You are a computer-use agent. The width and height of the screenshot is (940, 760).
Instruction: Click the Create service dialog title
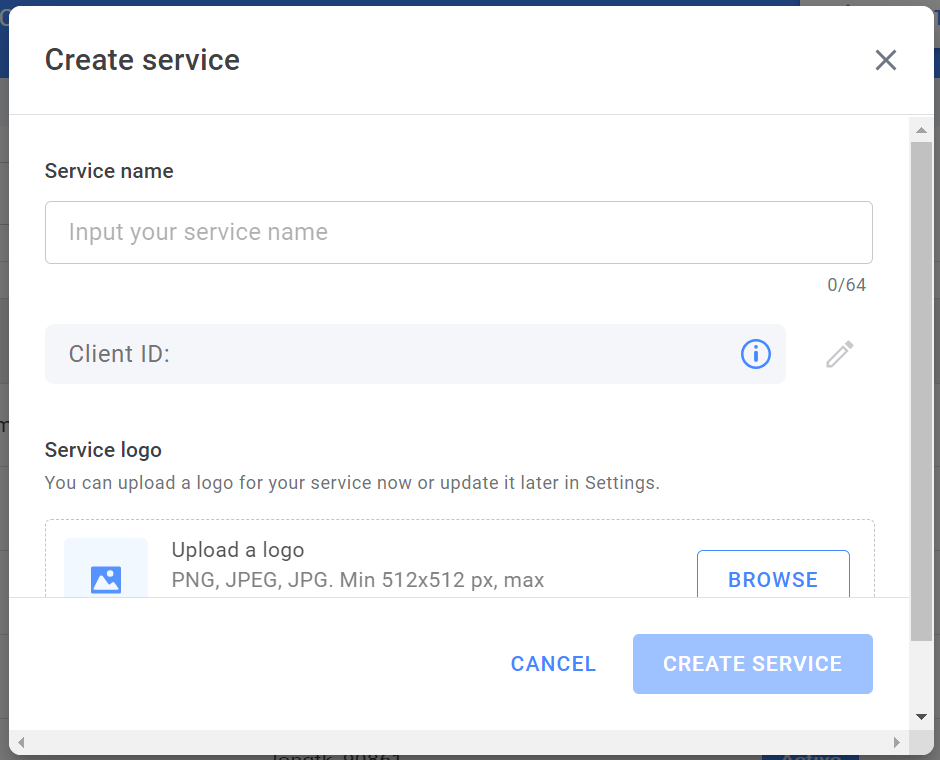[142, 60]
